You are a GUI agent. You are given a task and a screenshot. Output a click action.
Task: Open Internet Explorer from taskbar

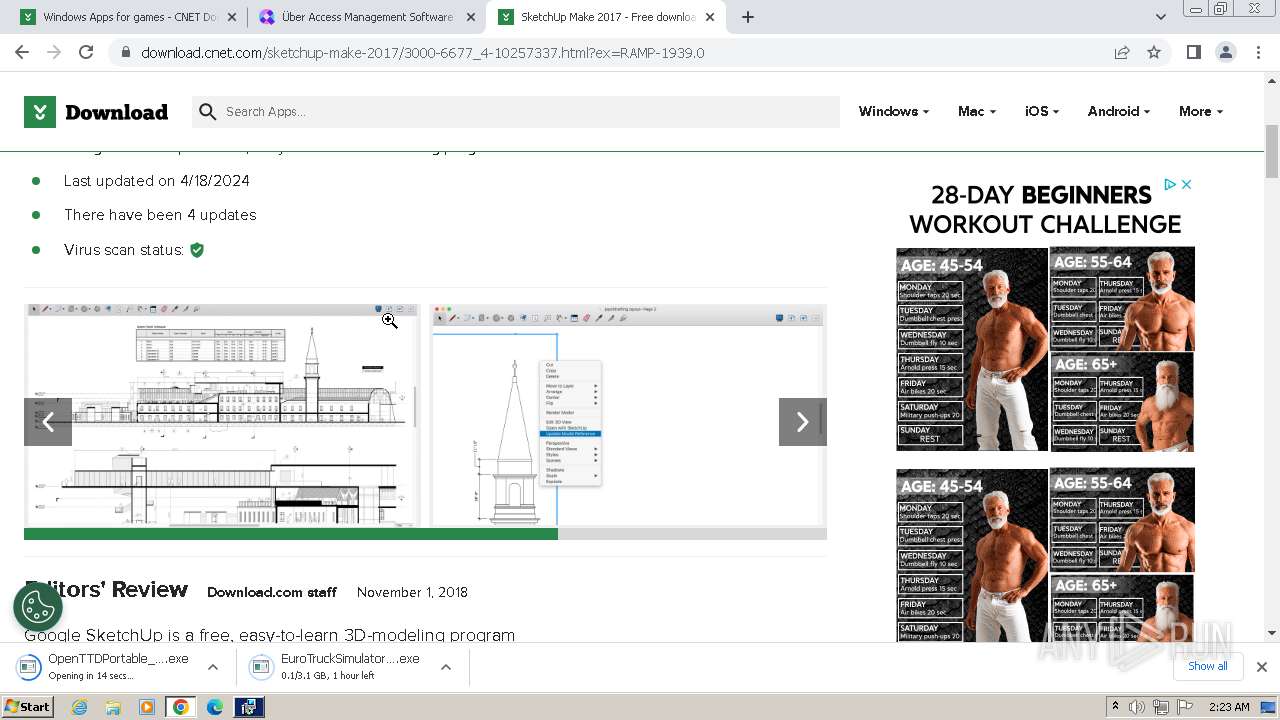pyautogui.click(x=80, y=707)
